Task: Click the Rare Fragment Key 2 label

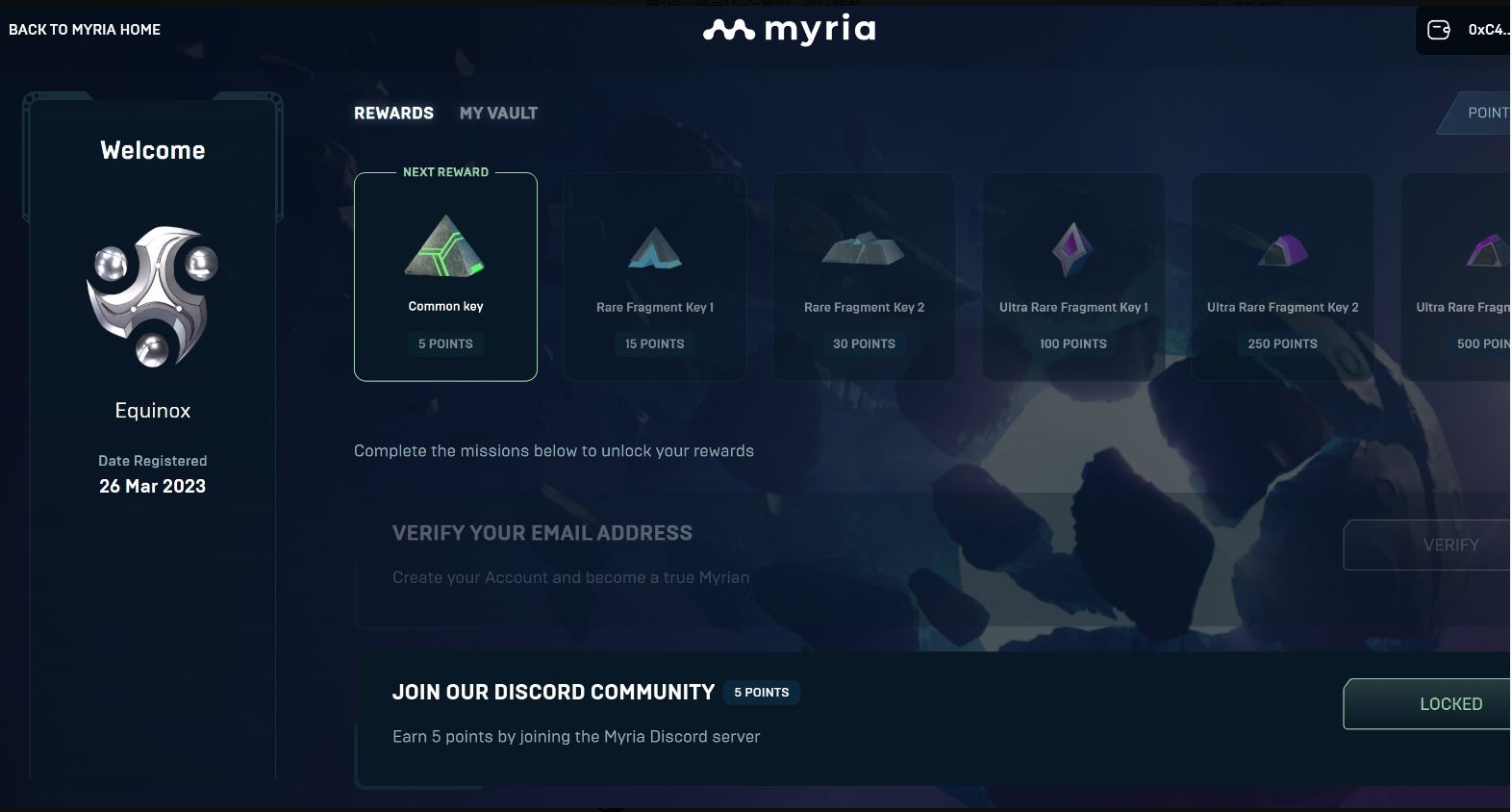Action: (x=864, y=307)
